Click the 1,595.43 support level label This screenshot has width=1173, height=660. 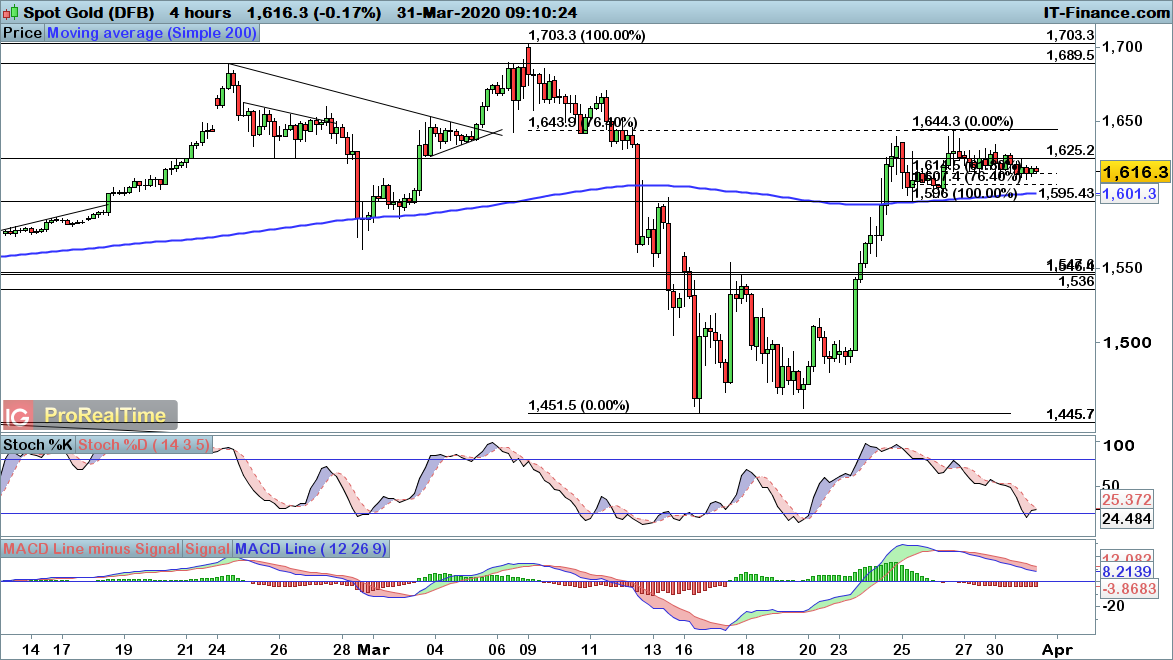pos(1066,194)
